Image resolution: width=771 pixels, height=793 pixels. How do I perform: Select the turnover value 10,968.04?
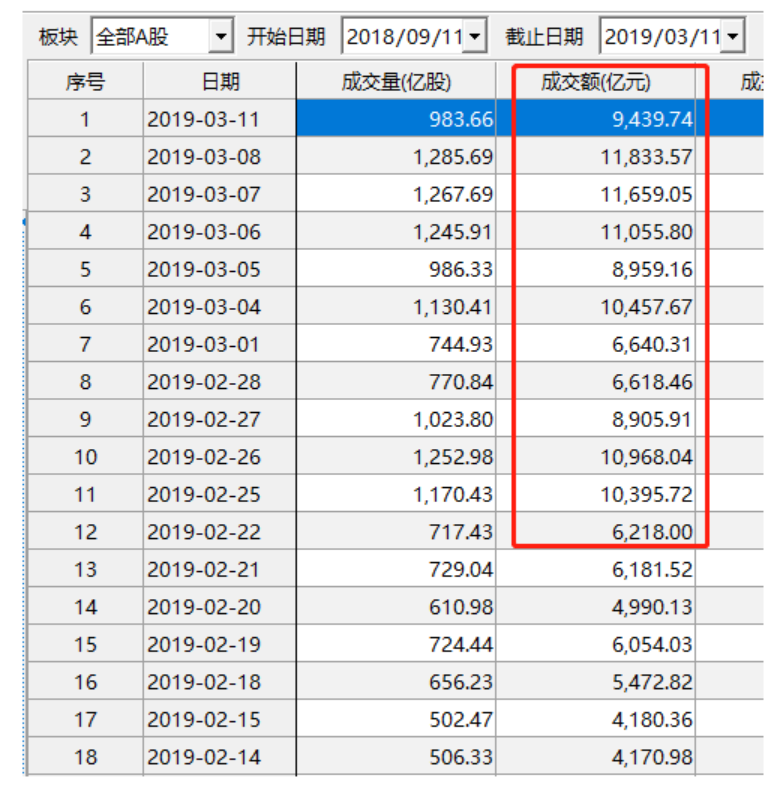click(646, 457)
